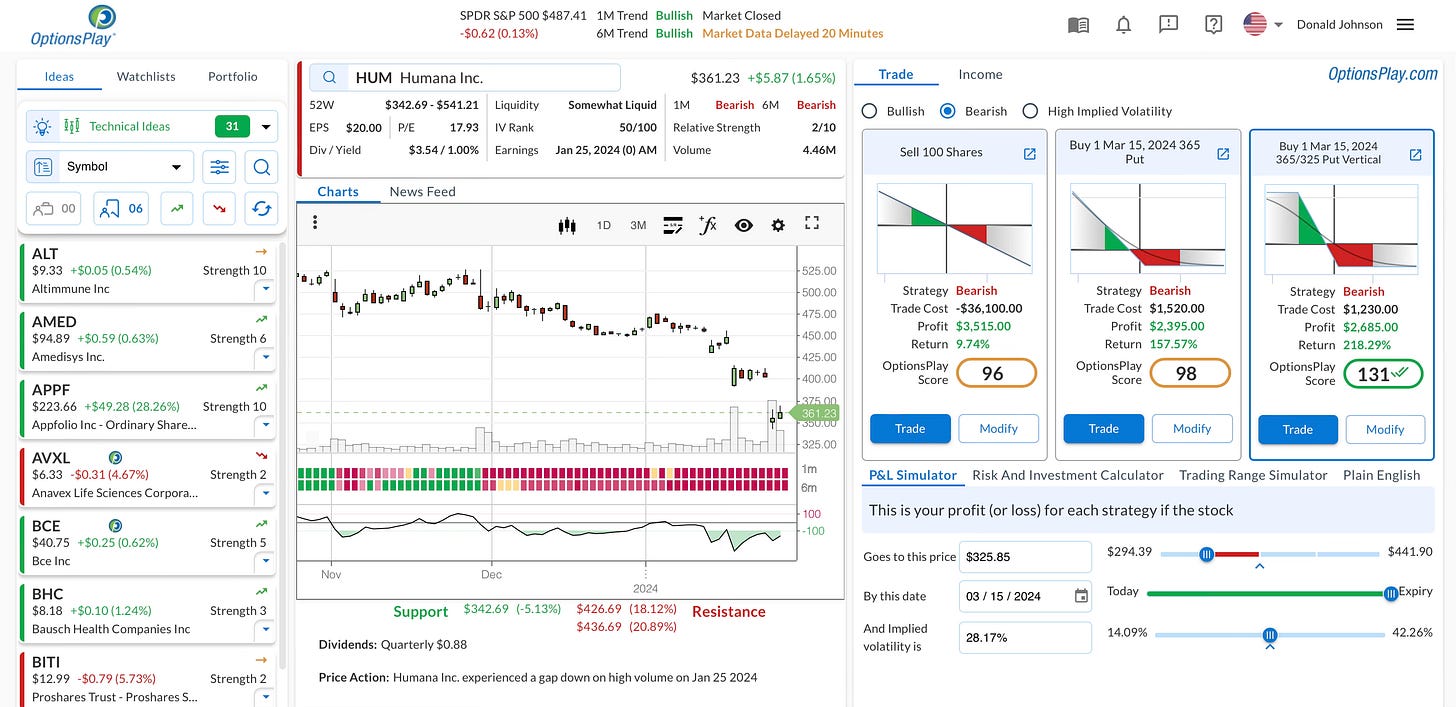The width and height of the screenshot is (1456, 707).
Task: Click the OptionsPlay logo
Action: (73, 25)
